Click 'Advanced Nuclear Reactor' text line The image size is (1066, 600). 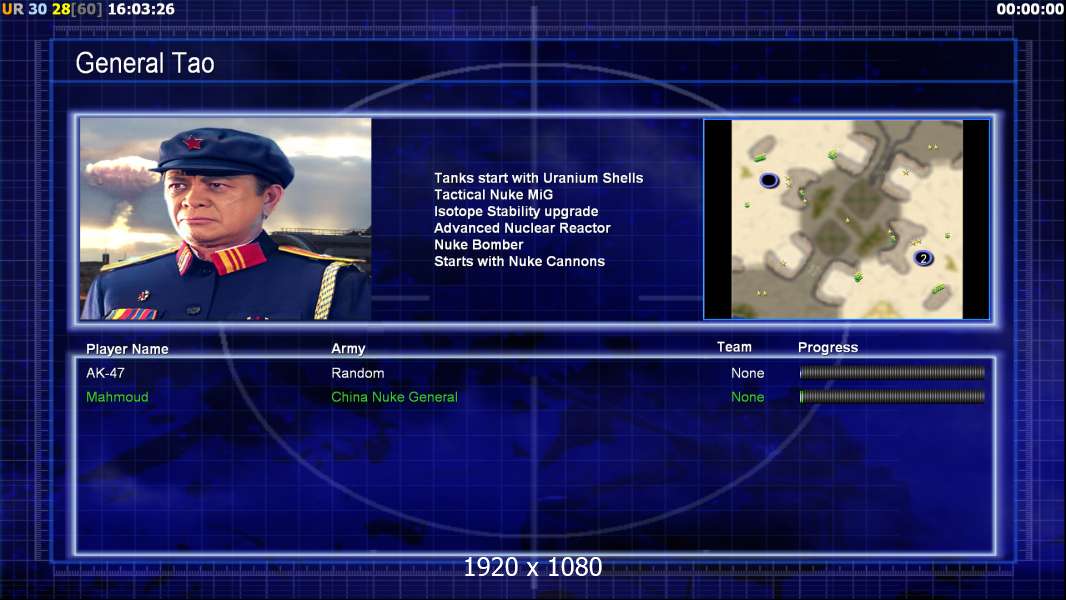click(x=522, y=228)
